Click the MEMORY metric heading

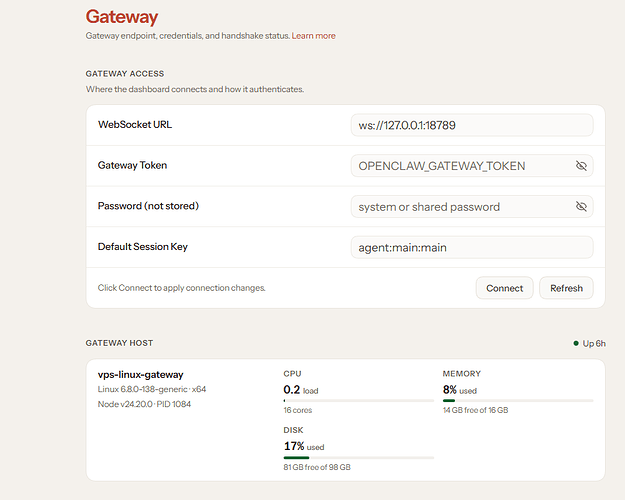462,374
